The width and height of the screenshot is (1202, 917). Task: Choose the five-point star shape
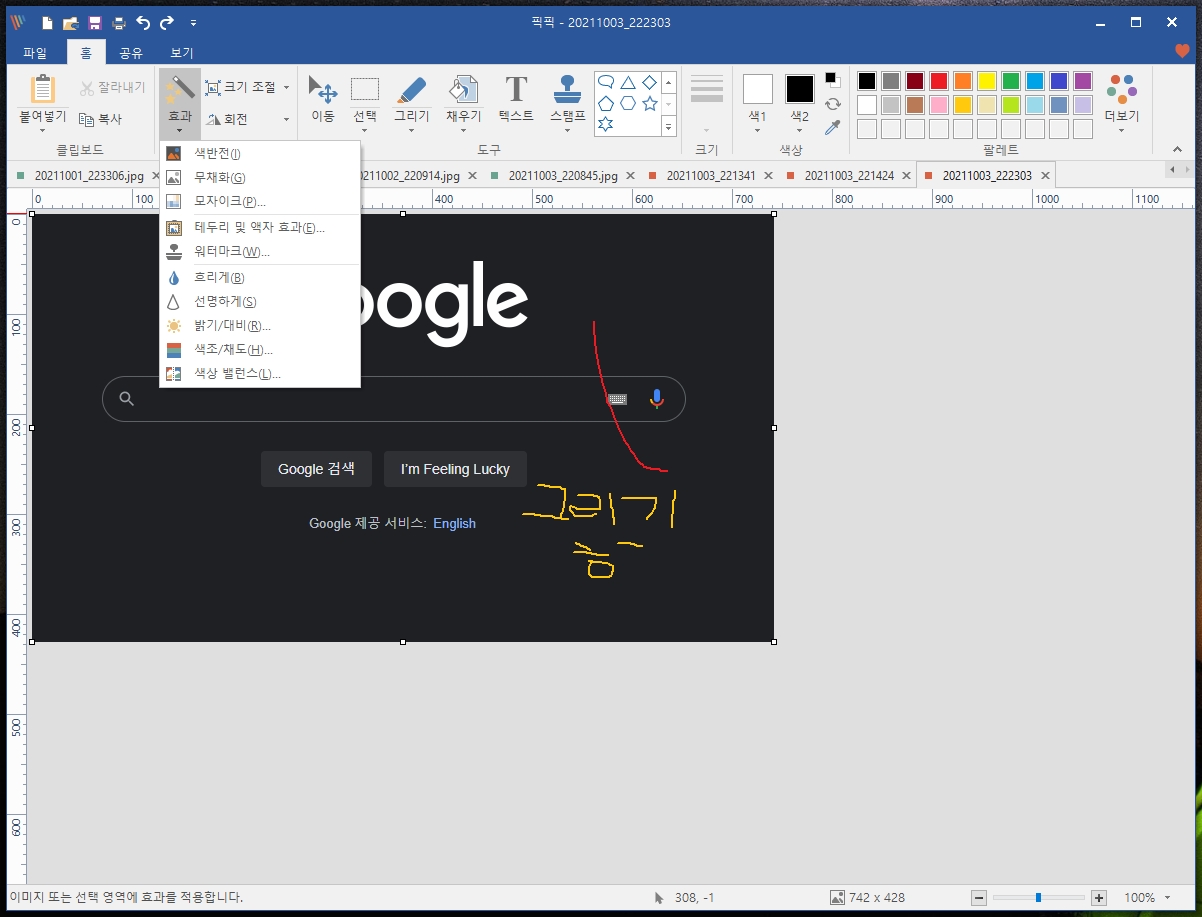point(650,104)
